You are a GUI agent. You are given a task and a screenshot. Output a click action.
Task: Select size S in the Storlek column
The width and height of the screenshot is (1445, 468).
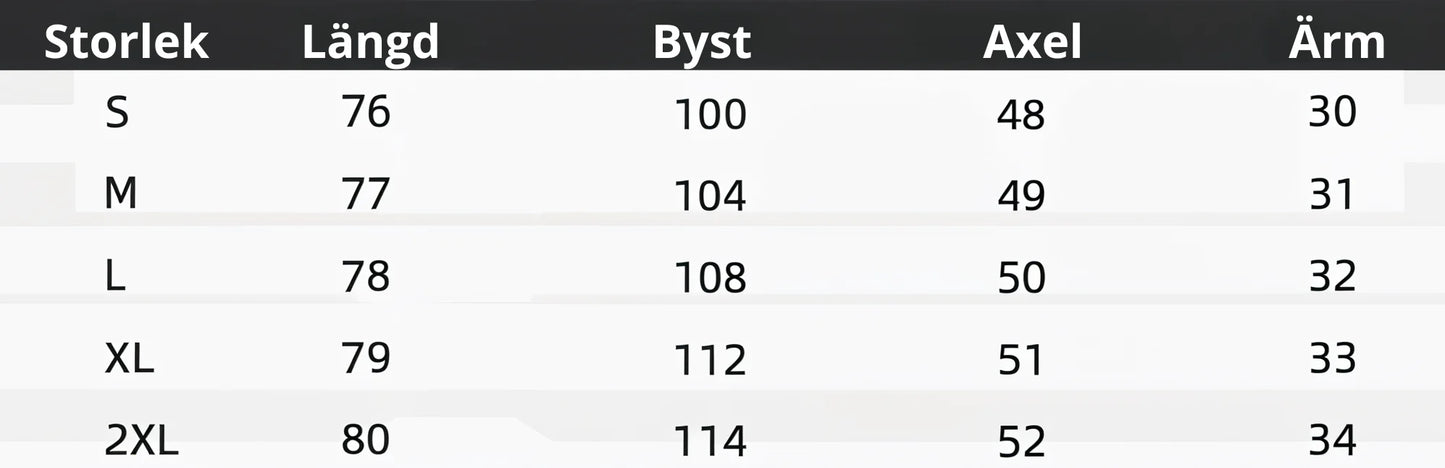coord(117,113)
